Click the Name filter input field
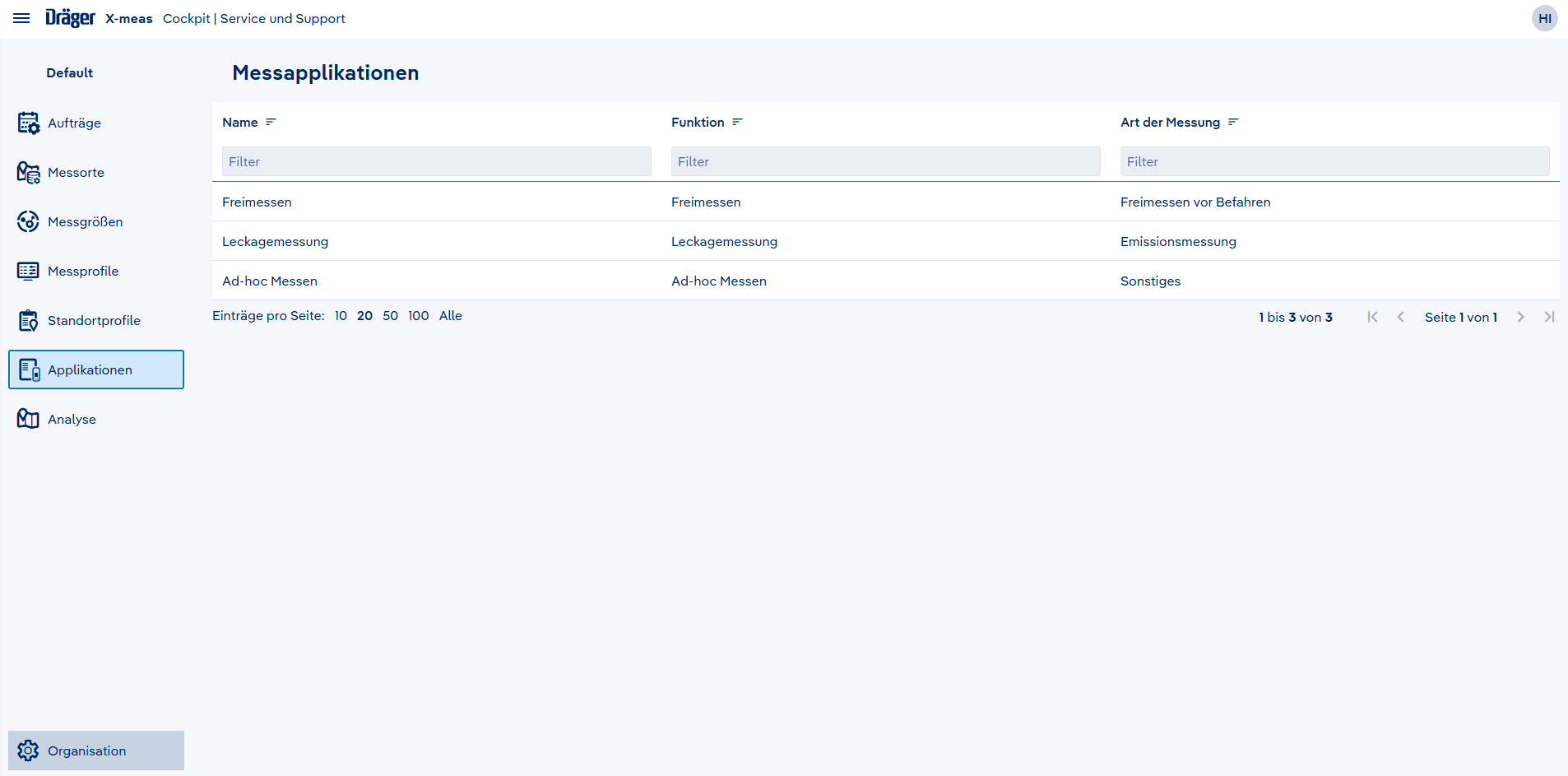The height and width of the screenshot is (776, 1568). click(x=436, y=161)
